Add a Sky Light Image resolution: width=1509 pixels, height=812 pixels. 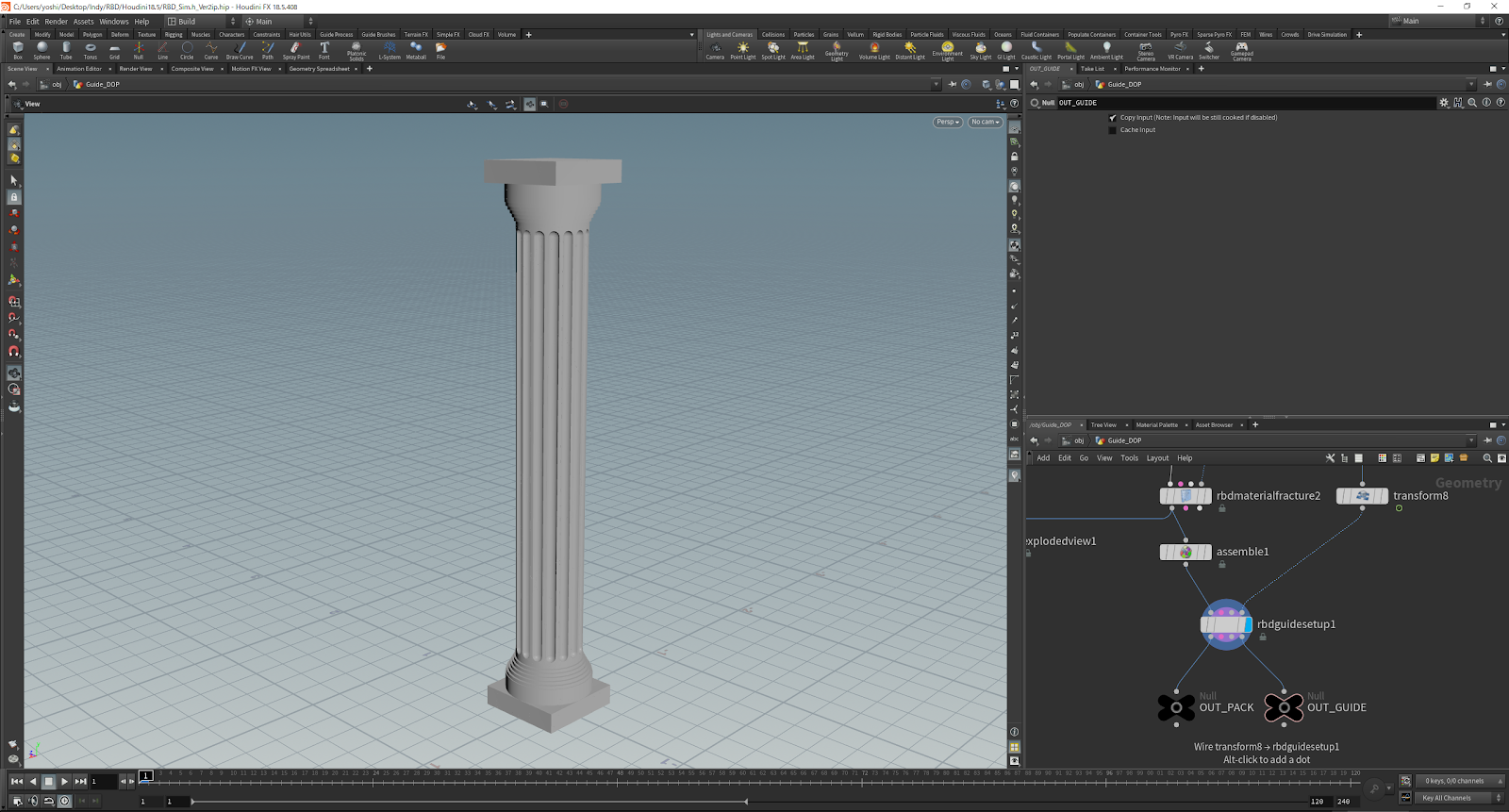click(981, 50)
